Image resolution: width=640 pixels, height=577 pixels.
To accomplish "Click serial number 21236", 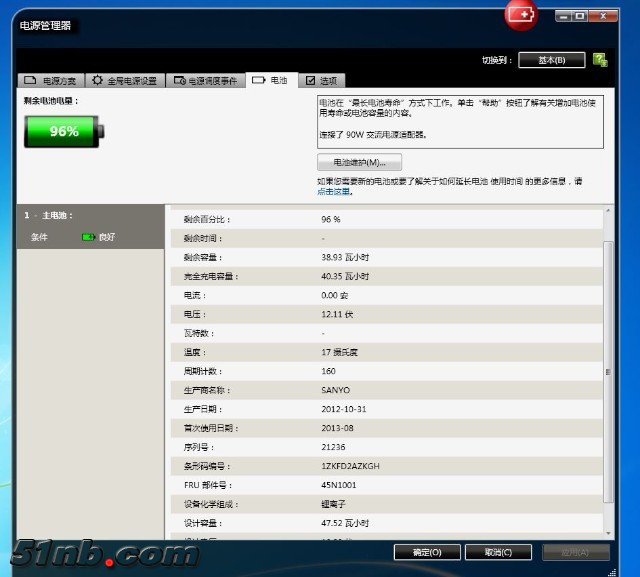I will point(333,447).
